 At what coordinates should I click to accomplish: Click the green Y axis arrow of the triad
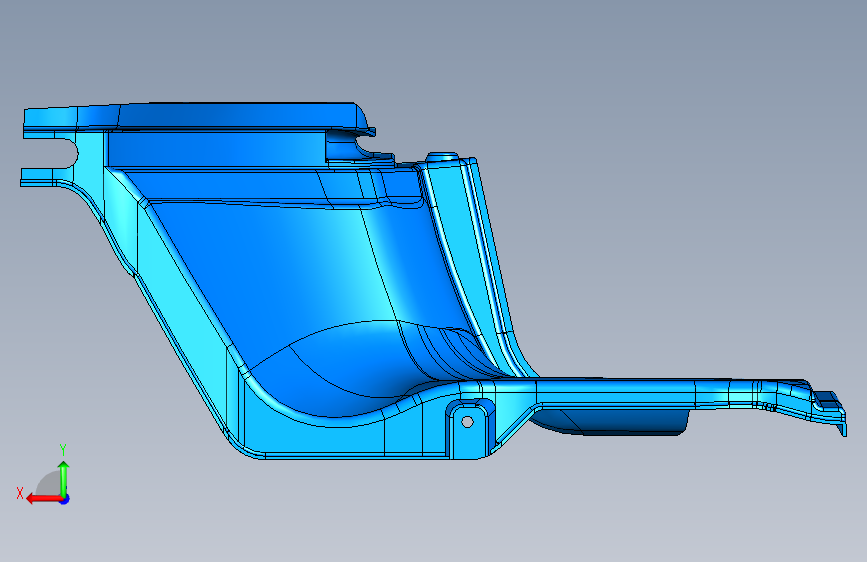point(64,479)
